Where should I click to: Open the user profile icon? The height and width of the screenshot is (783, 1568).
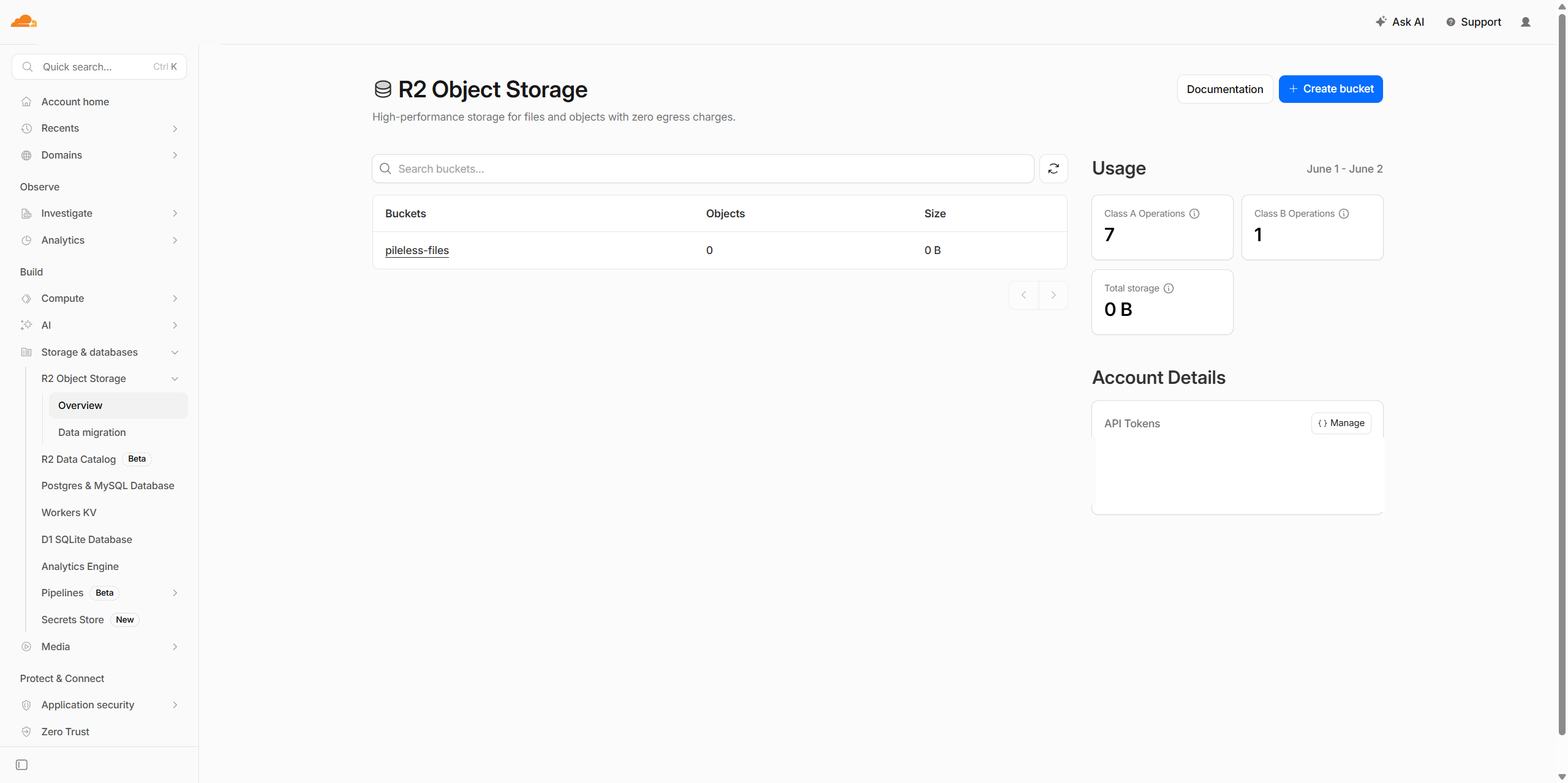click(1526, 22)
